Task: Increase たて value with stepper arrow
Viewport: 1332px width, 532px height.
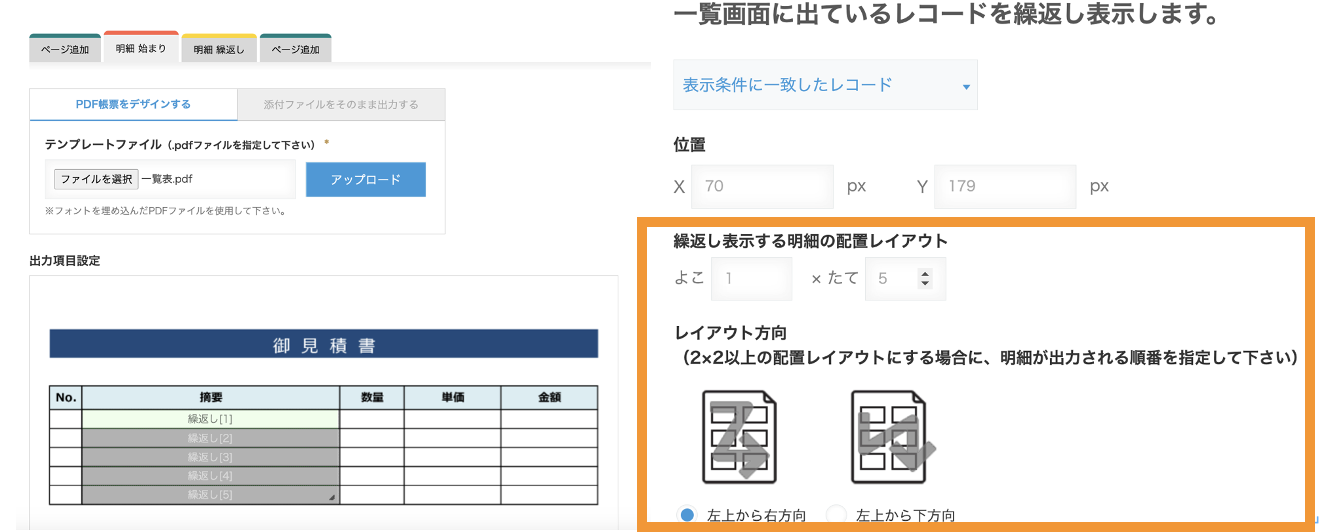Action: pos(925,273)
